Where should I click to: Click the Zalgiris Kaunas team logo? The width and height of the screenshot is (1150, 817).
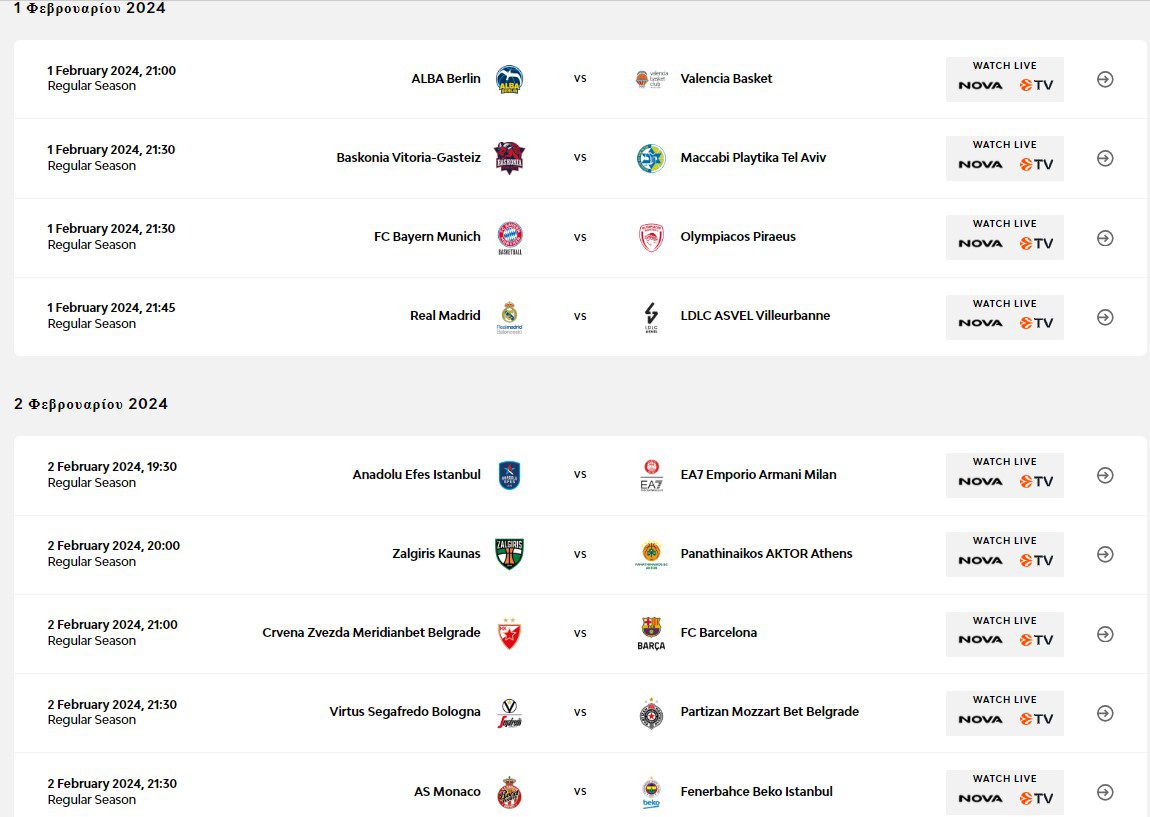point(510,554)
